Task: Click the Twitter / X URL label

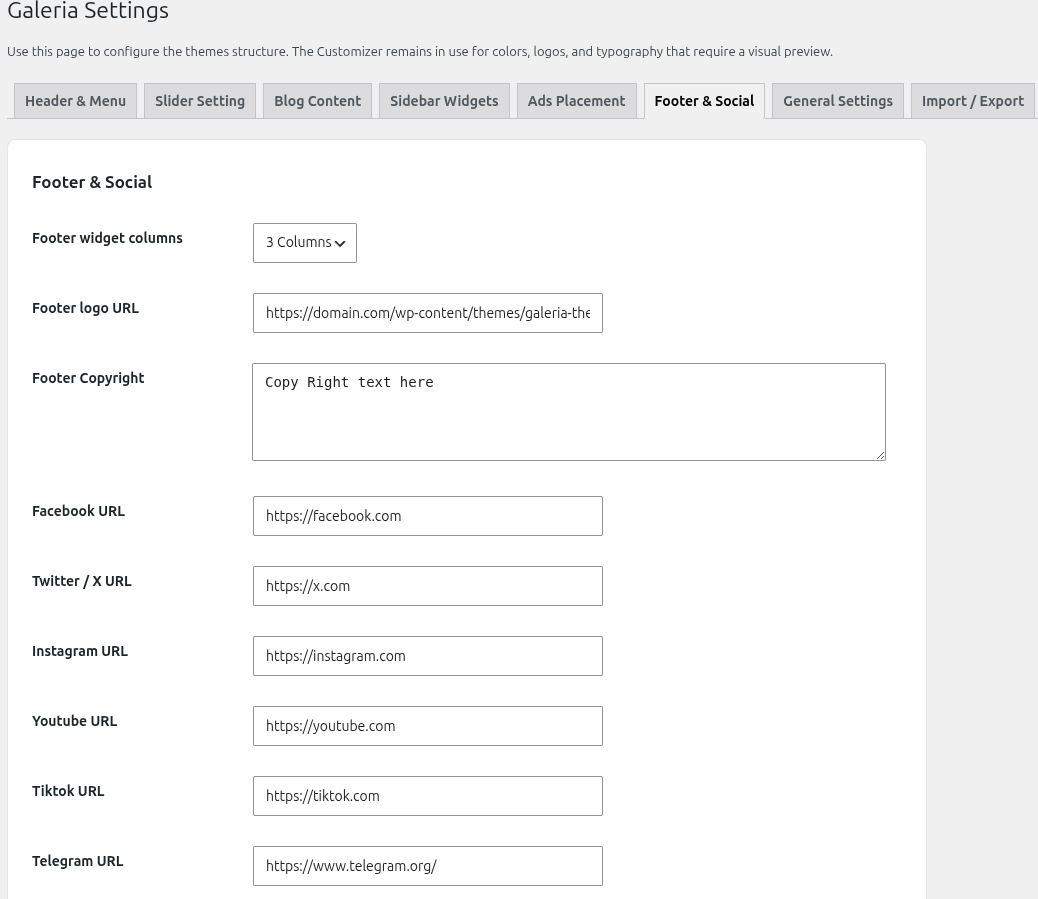Action: [82, 581]
